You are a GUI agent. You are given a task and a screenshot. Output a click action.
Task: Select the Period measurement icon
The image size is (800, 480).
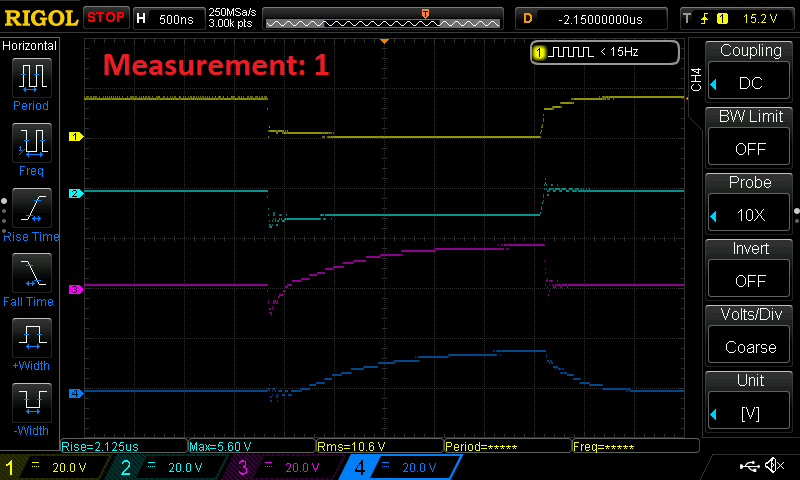32,78
